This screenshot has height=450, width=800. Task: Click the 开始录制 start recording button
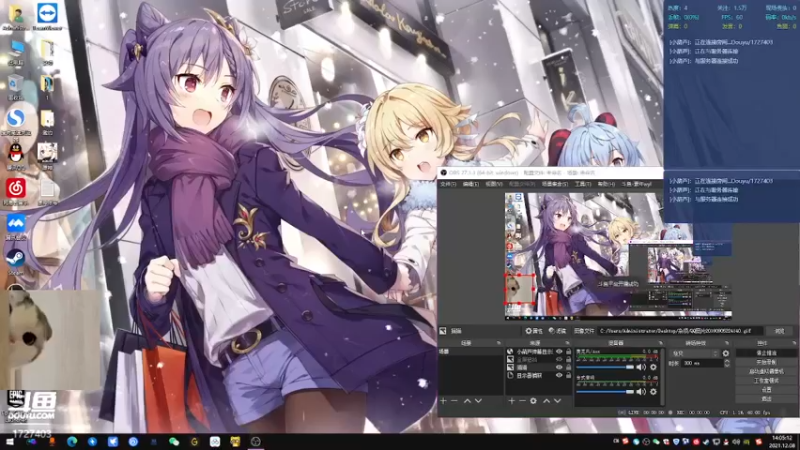click(766, 362)
